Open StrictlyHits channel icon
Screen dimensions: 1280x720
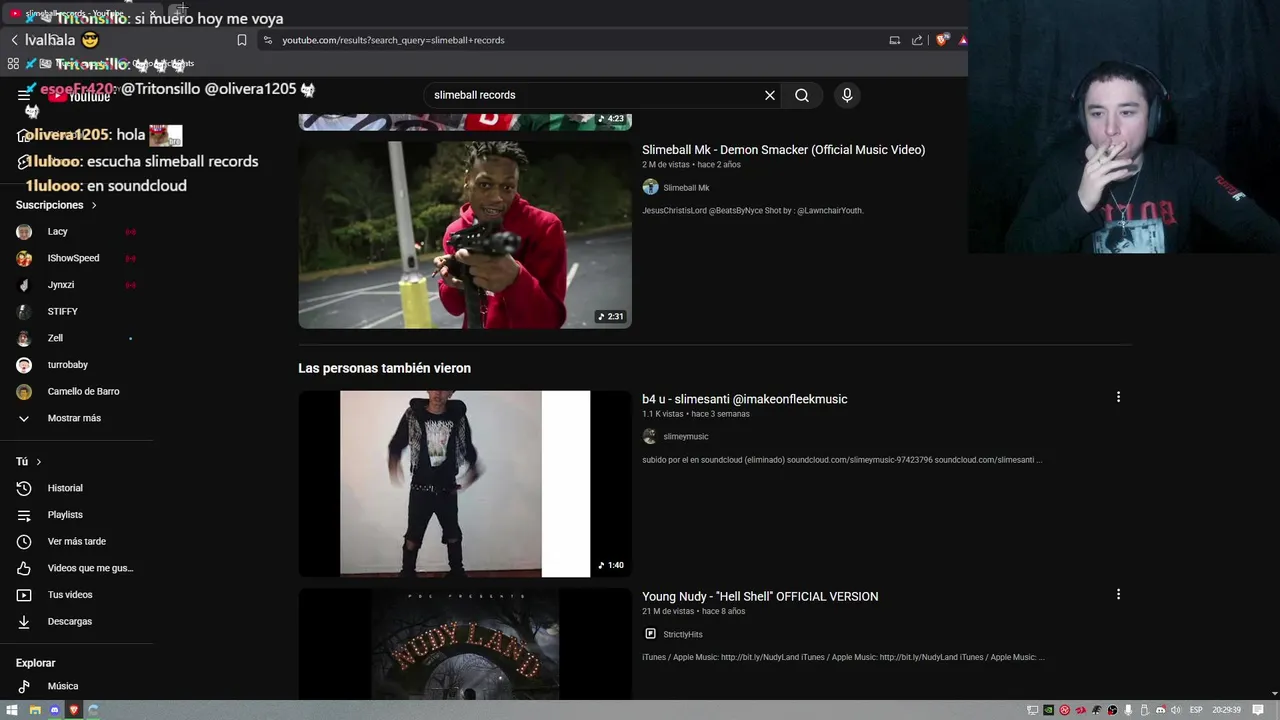(x=650, y=634)
